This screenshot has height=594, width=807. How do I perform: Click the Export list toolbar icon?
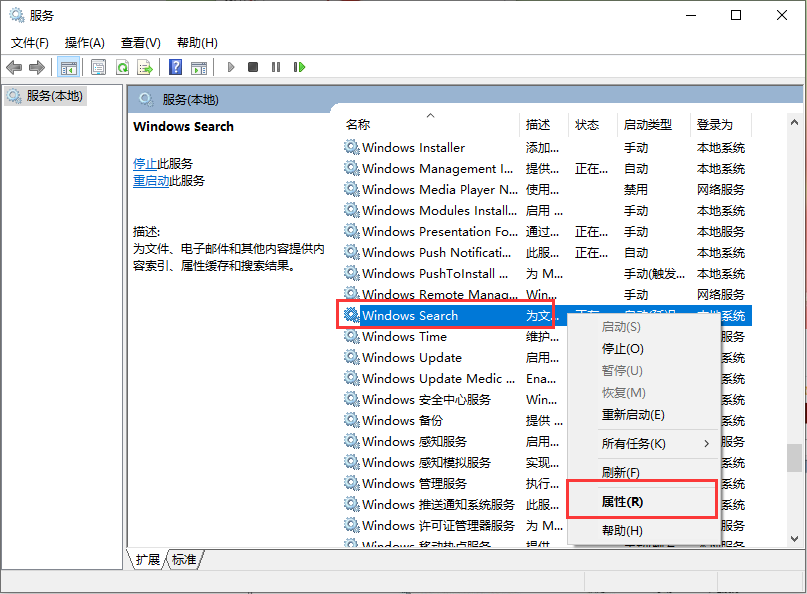click(145, 67)
